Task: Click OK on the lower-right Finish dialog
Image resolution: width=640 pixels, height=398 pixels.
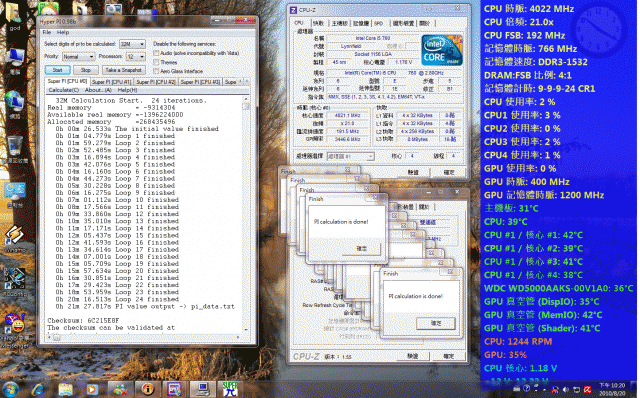Action: coord(436,323)
